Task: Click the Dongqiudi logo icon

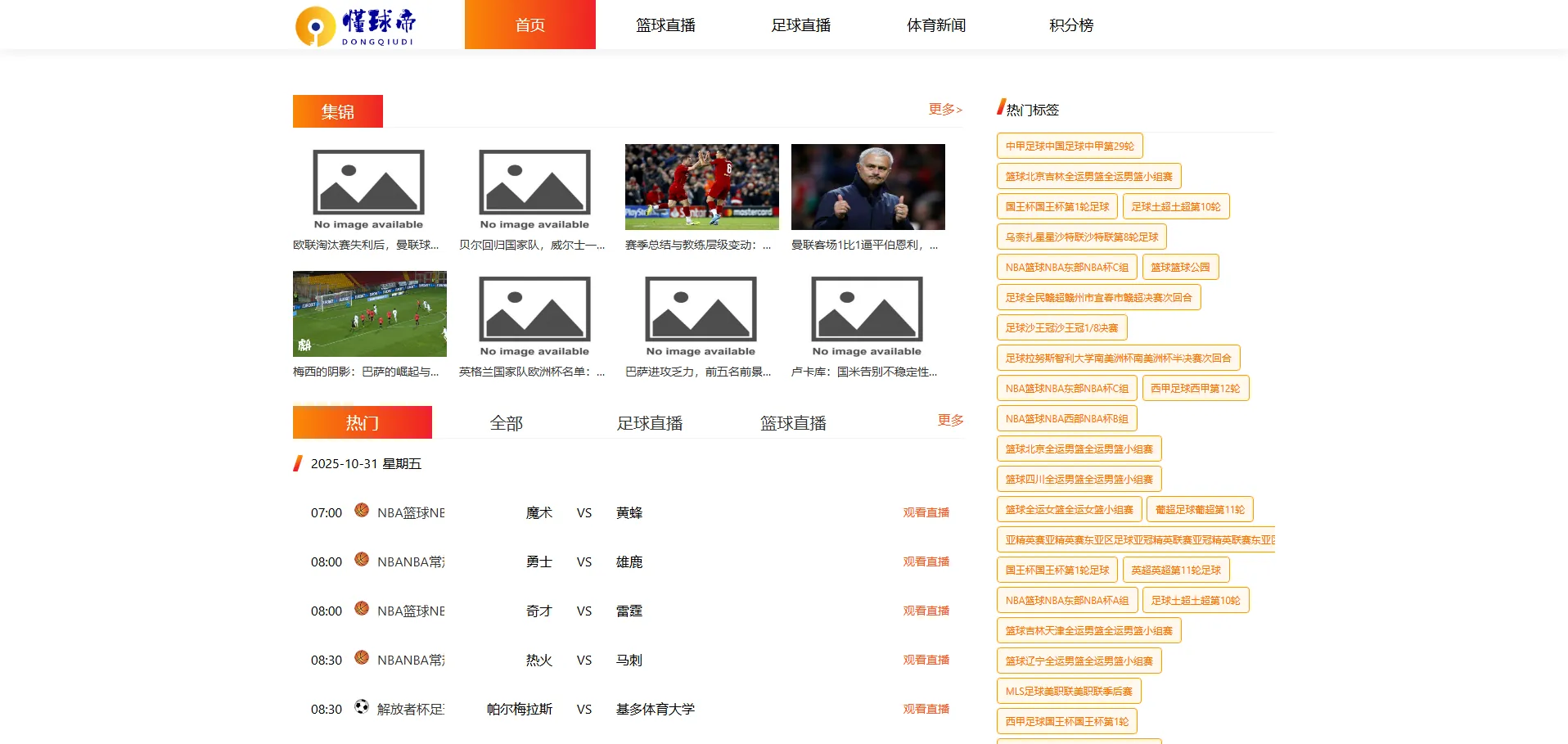Action: point(316,26)
